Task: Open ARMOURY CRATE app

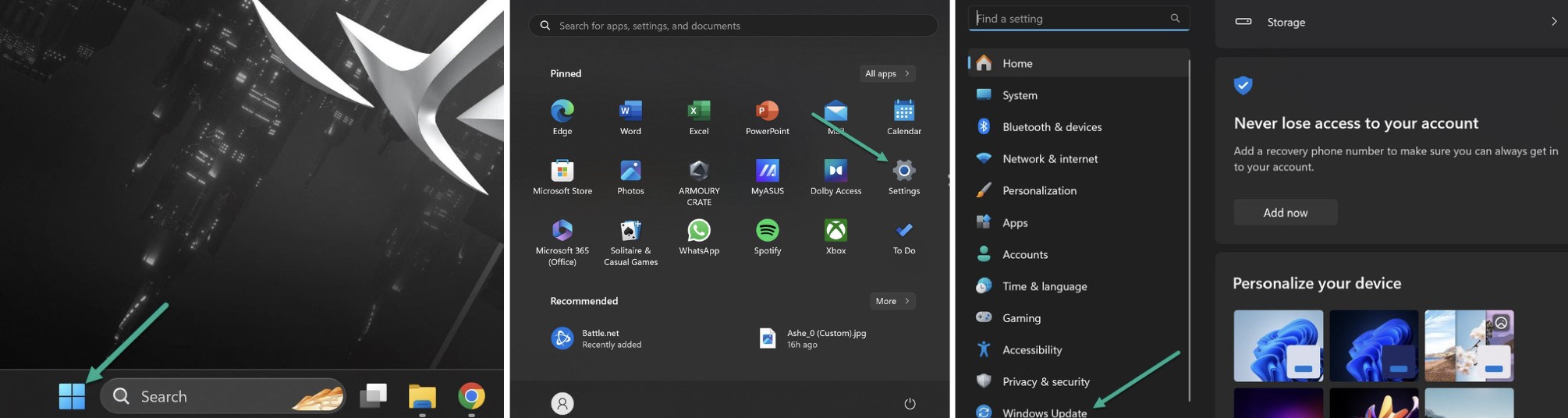Action: (699, 182)
